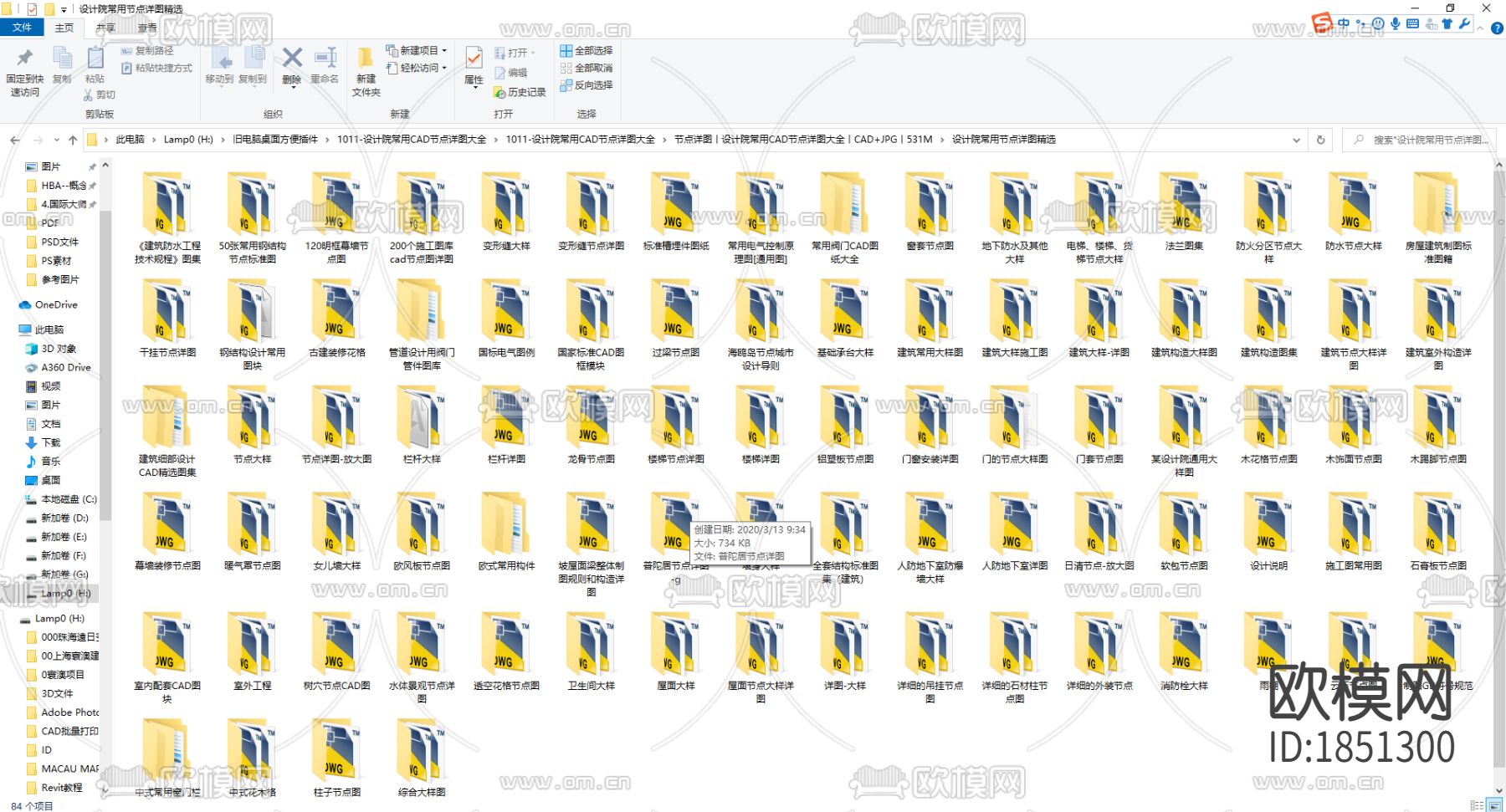1506x812 pixels.
Task: Click the Sogou IME microphone voice input icon
Action: pyautogui.click(x=1395, y=23)
